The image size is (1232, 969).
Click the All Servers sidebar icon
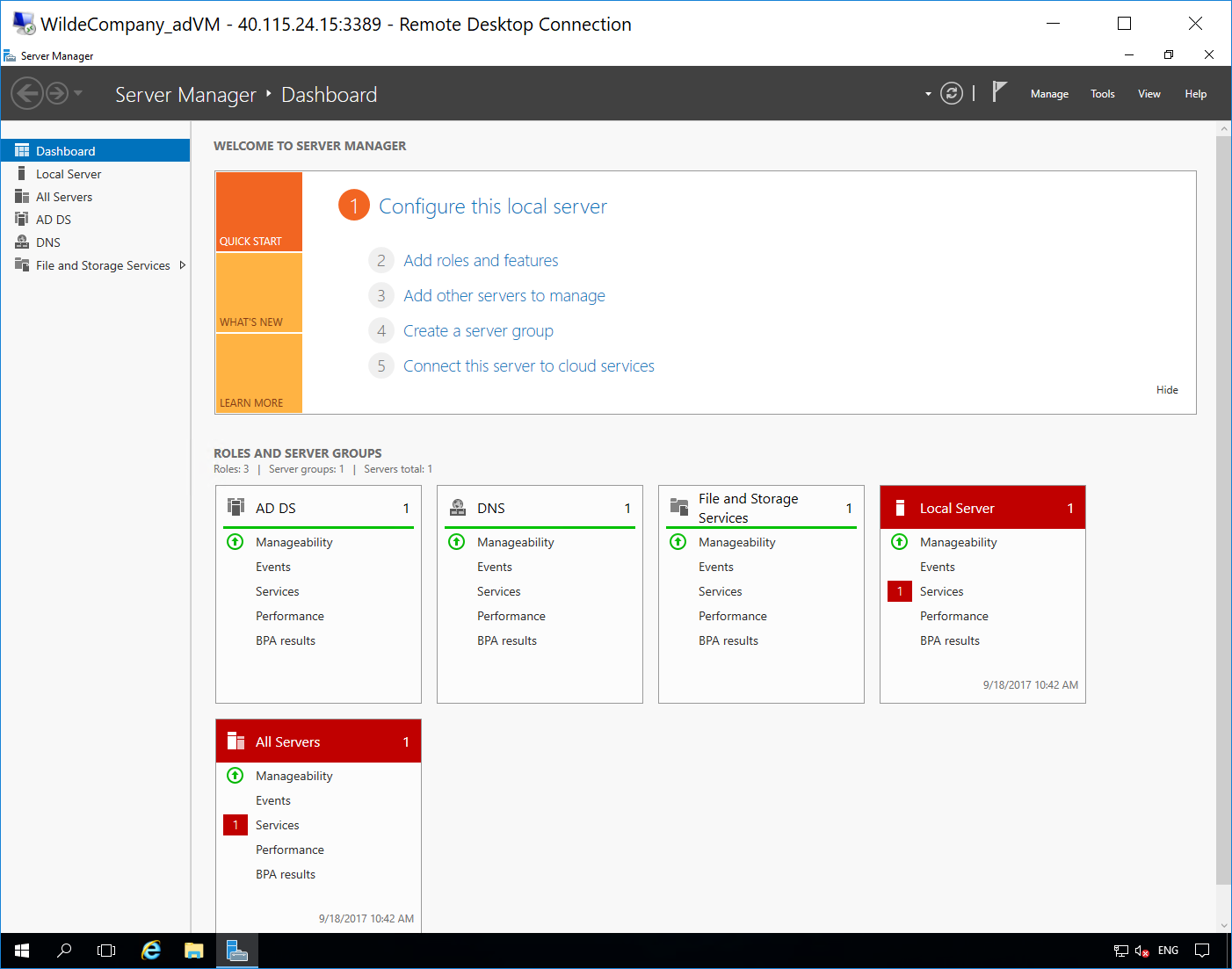22,196
